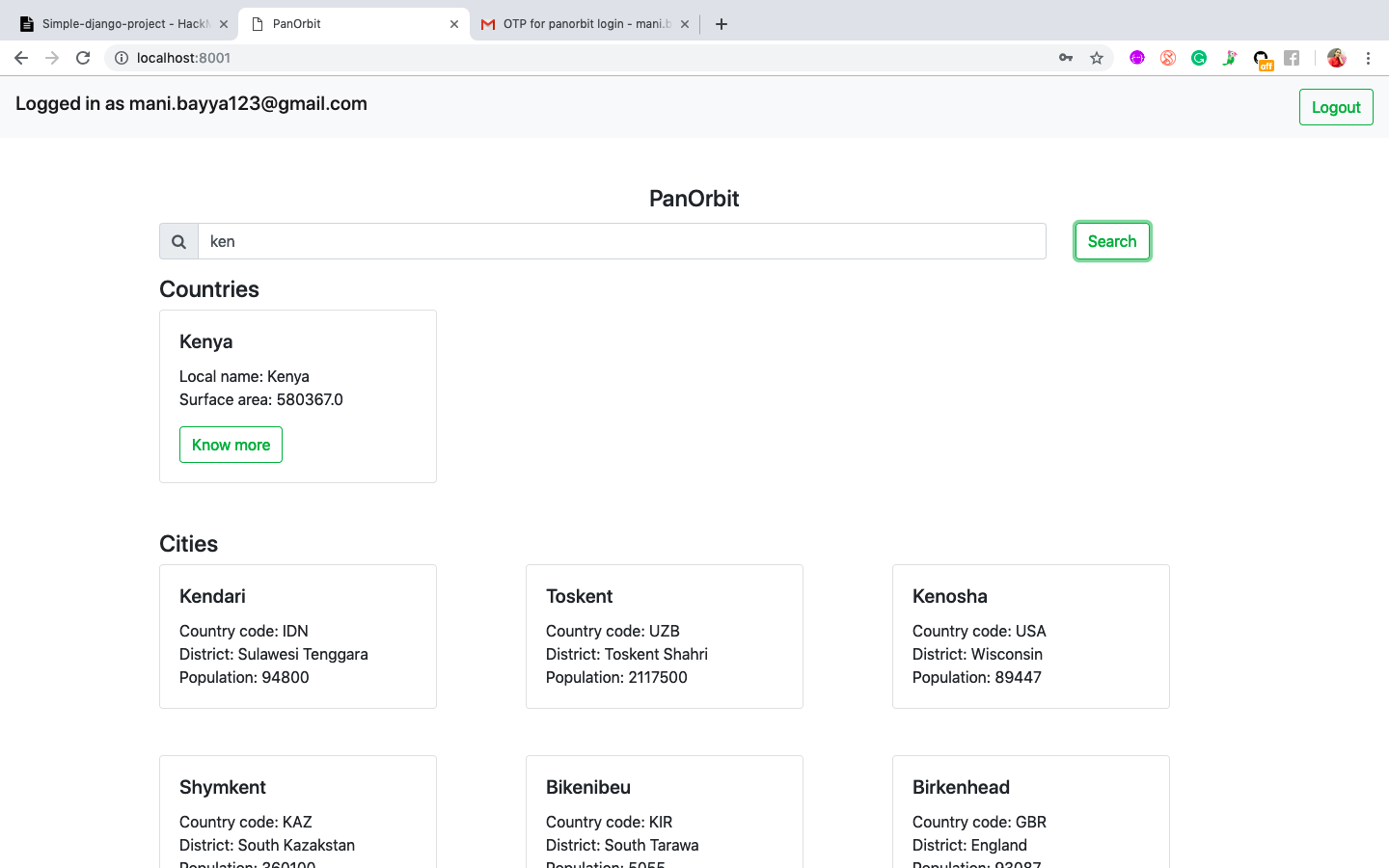The height and width of the screenshot is (868, 1389).
Task: Open the Chrome three-dot menu
Action: [1368, 58]
